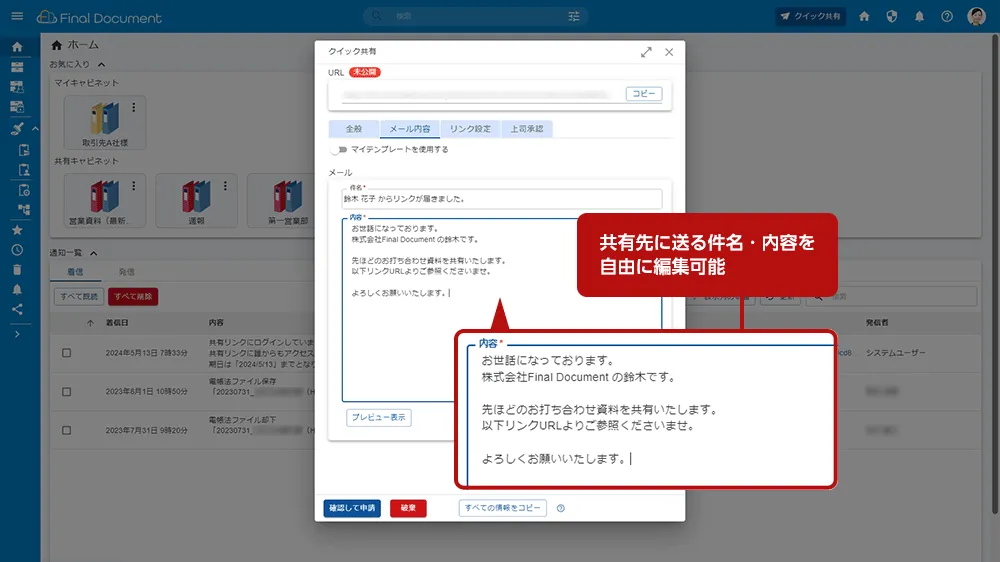Open the clock history icon in sidebar
The image size is (1000, 562).
pos(17,250)
